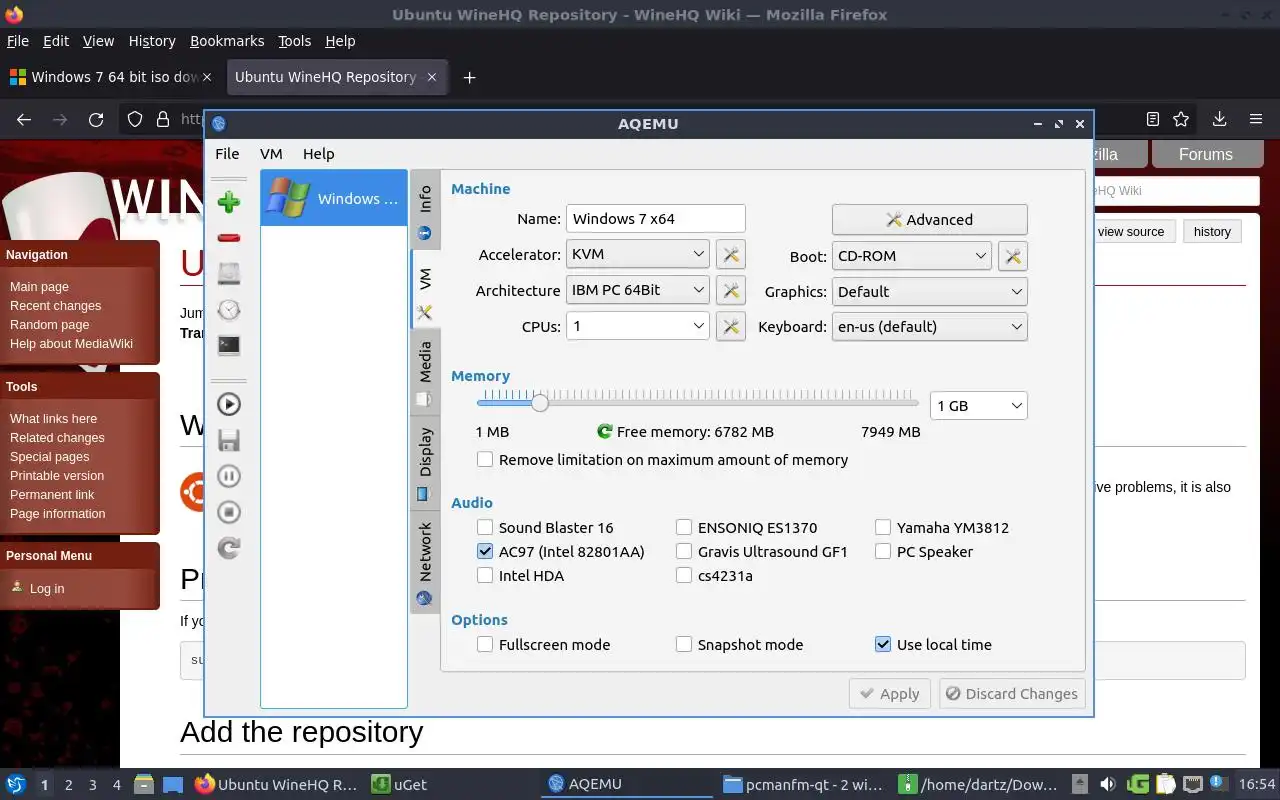Open a new Firefox tab with plus
Viewport: 1280px width, 800px height.
[469, 77]
